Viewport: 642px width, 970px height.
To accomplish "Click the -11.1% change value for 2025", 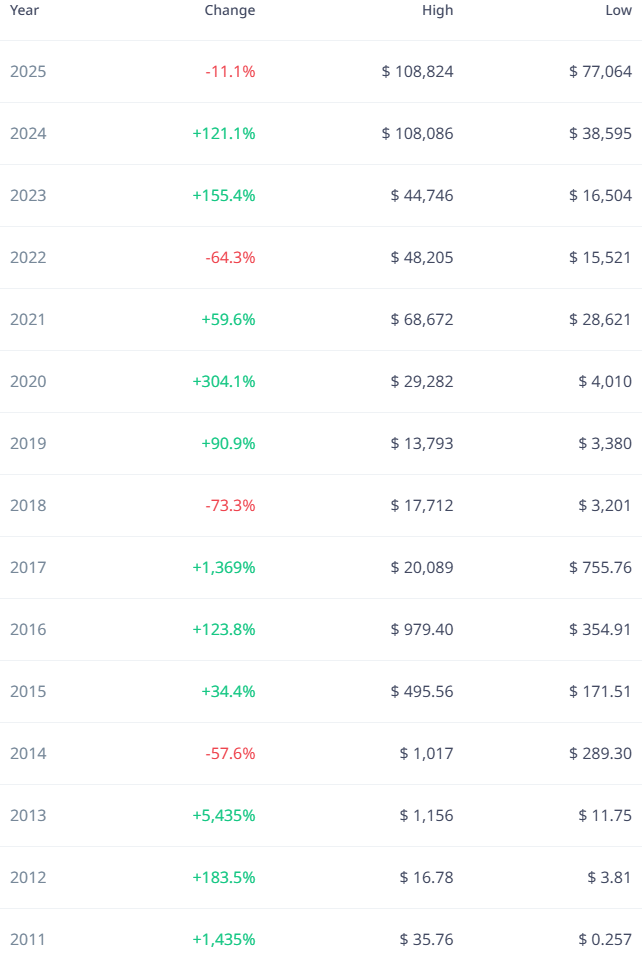I will click(x=230, y=72).
